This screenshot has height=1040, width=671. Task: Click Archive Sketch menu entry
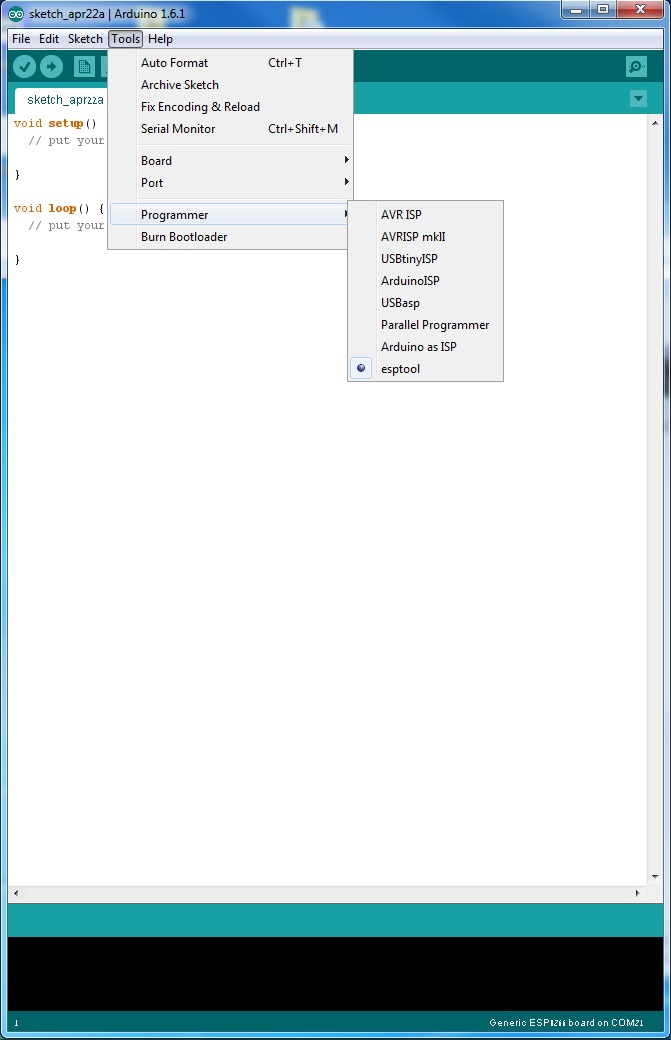click(x=230, y=84)
